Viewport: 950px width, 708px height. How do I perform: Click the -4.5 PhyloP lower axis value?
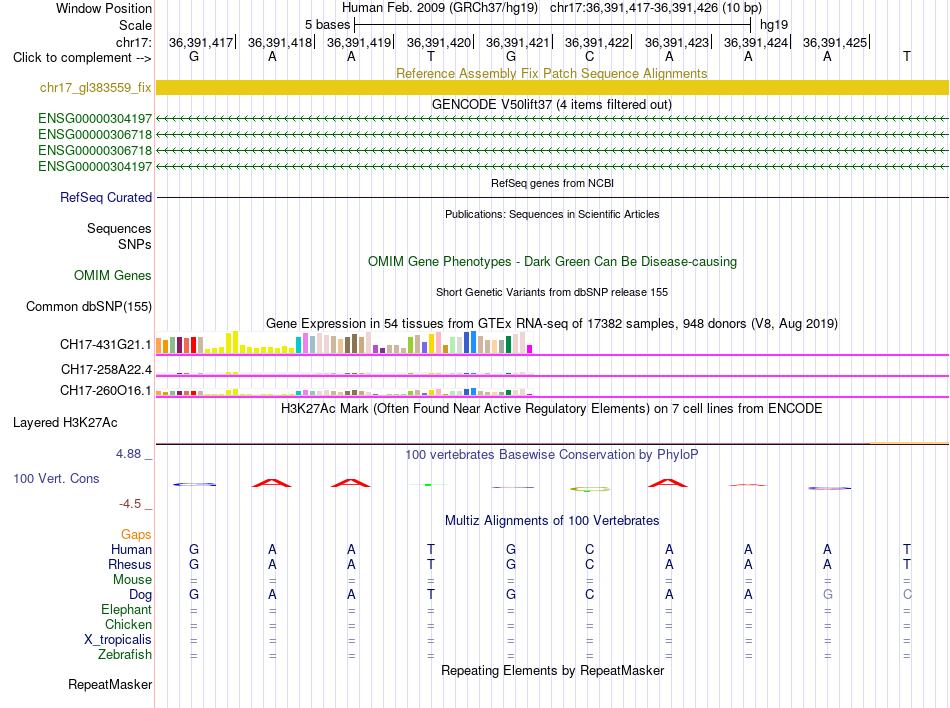pos(130,504)
